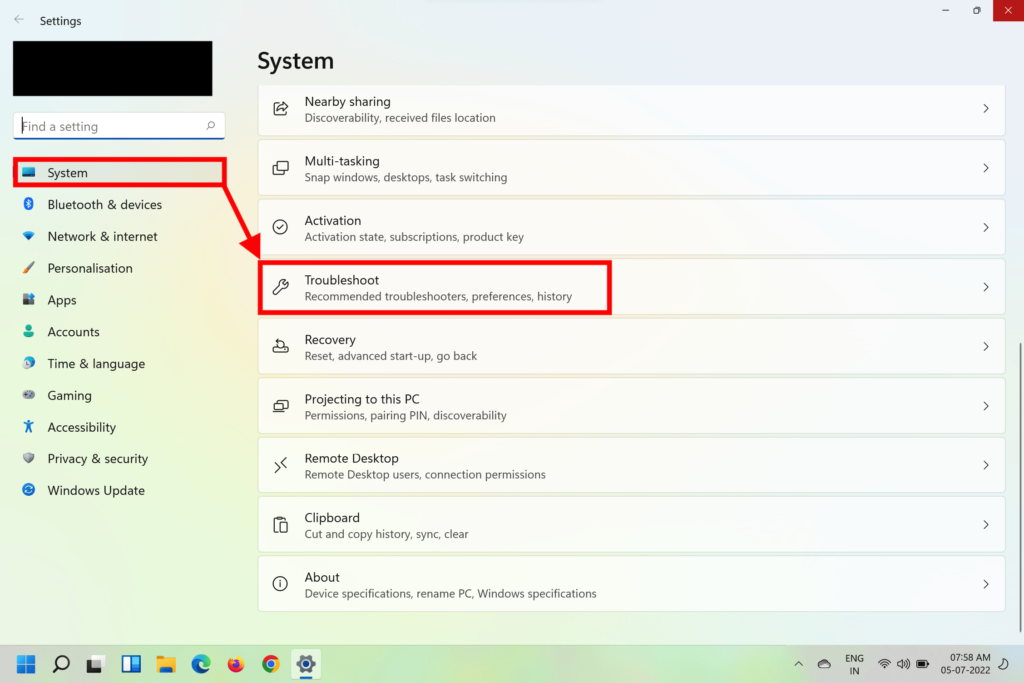1024x683 pixels.
Task: Click the search magnifier icon in Find a setting
Action: pyautogui.click(x=210, y=126)
